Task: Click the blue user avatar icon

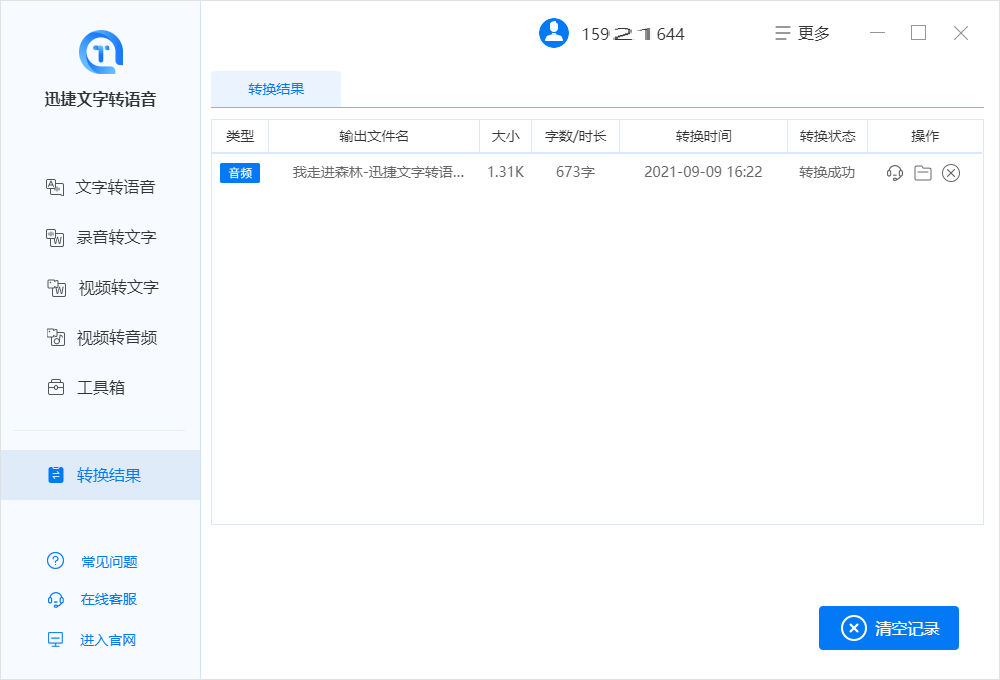Action: [554, 33]
